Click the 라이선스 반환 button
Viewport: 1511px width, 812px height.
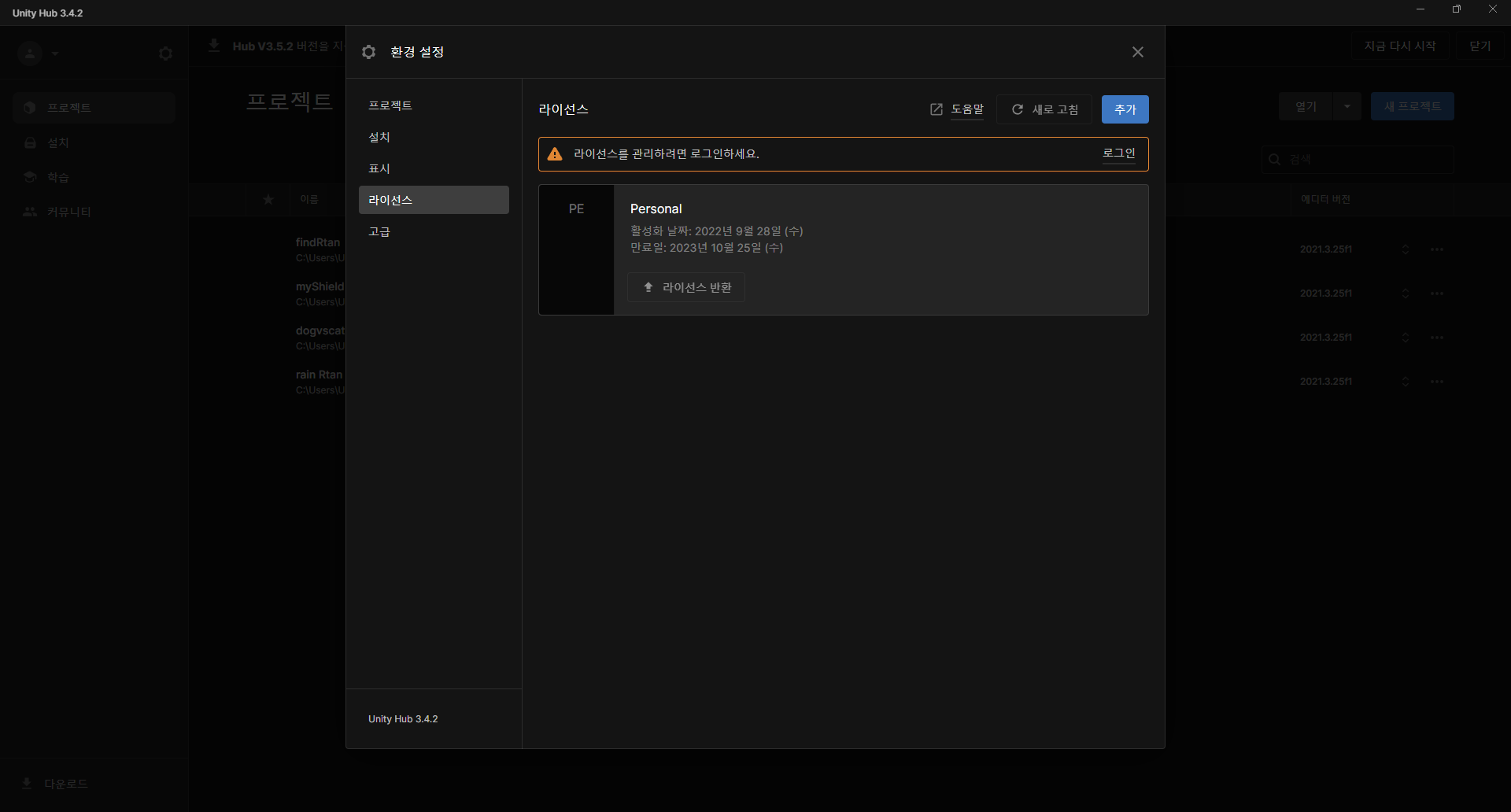tap(686, 287)
